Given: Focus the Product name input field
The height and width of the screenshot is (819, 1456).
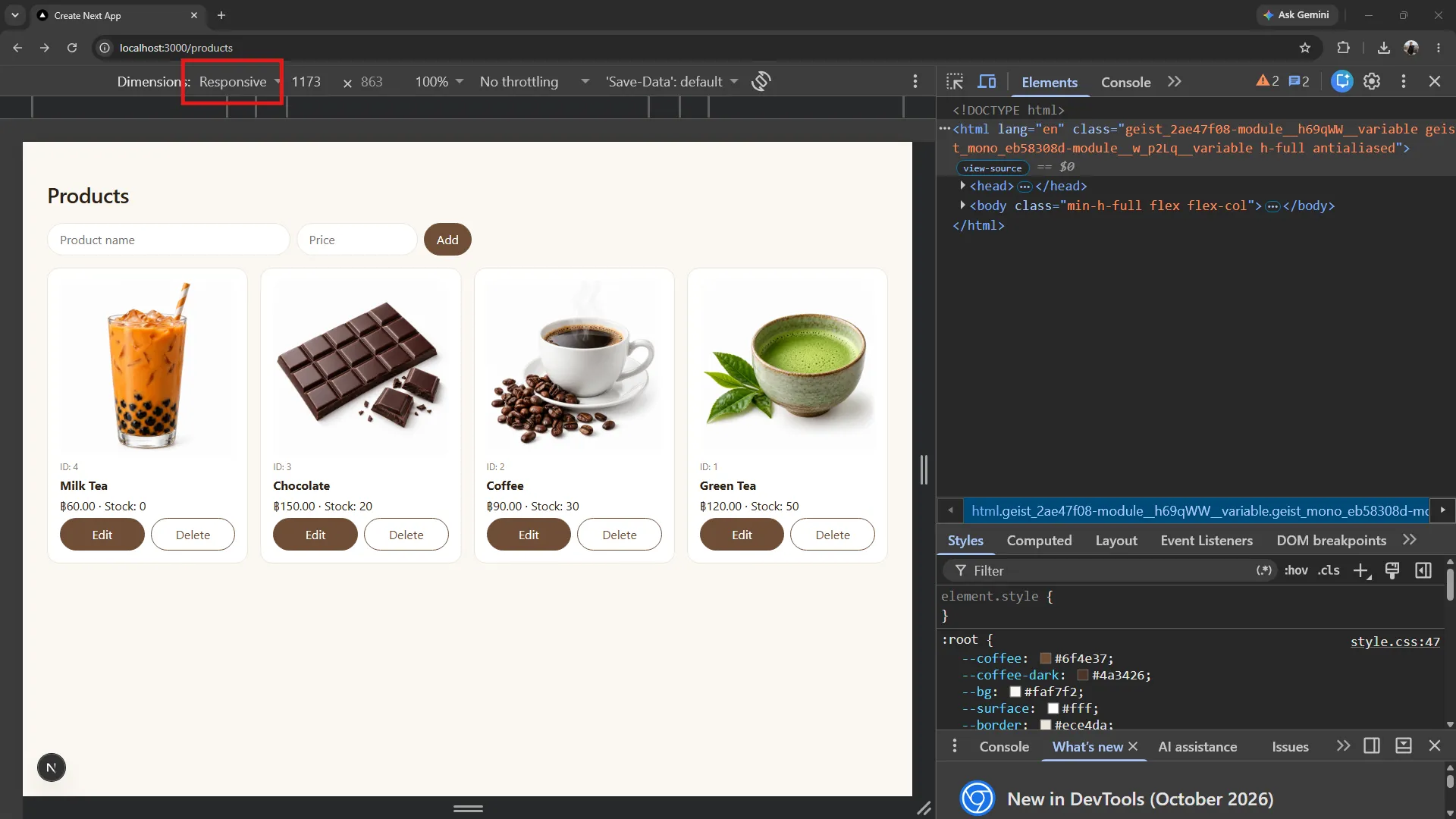Looking at the screenshot, I should coord(168,240).
